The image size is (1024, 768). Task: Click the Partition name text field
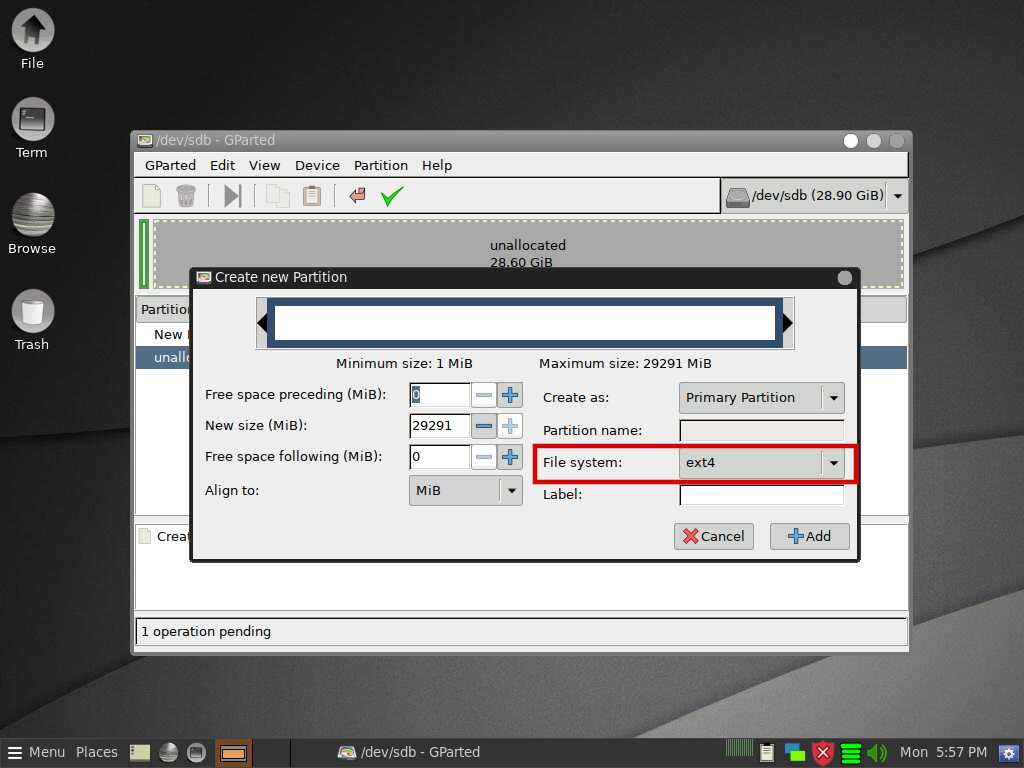tap(761, 431)
